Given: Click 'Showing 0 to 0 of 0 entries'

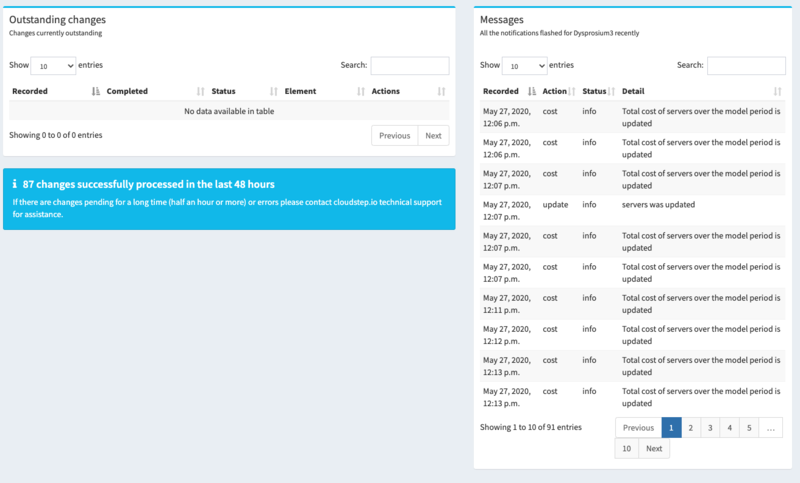Looking at the screenshot, I should 56,135.
